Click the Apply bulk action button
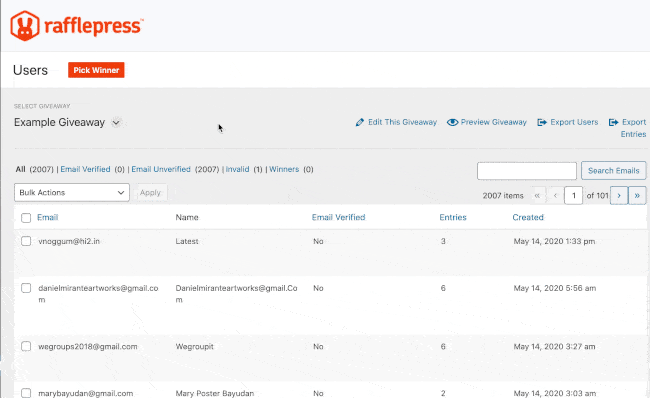 tap(150, 192)
